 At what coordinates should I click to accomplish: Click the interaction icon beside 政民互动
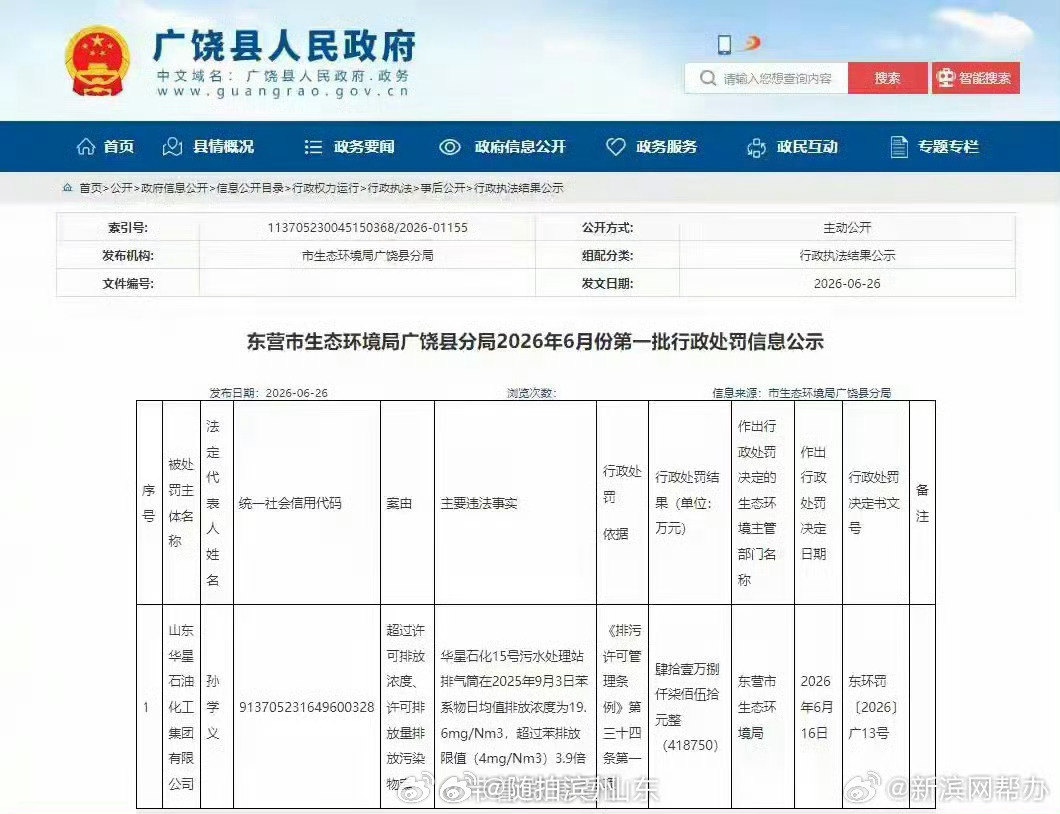(x=756, y=147)
